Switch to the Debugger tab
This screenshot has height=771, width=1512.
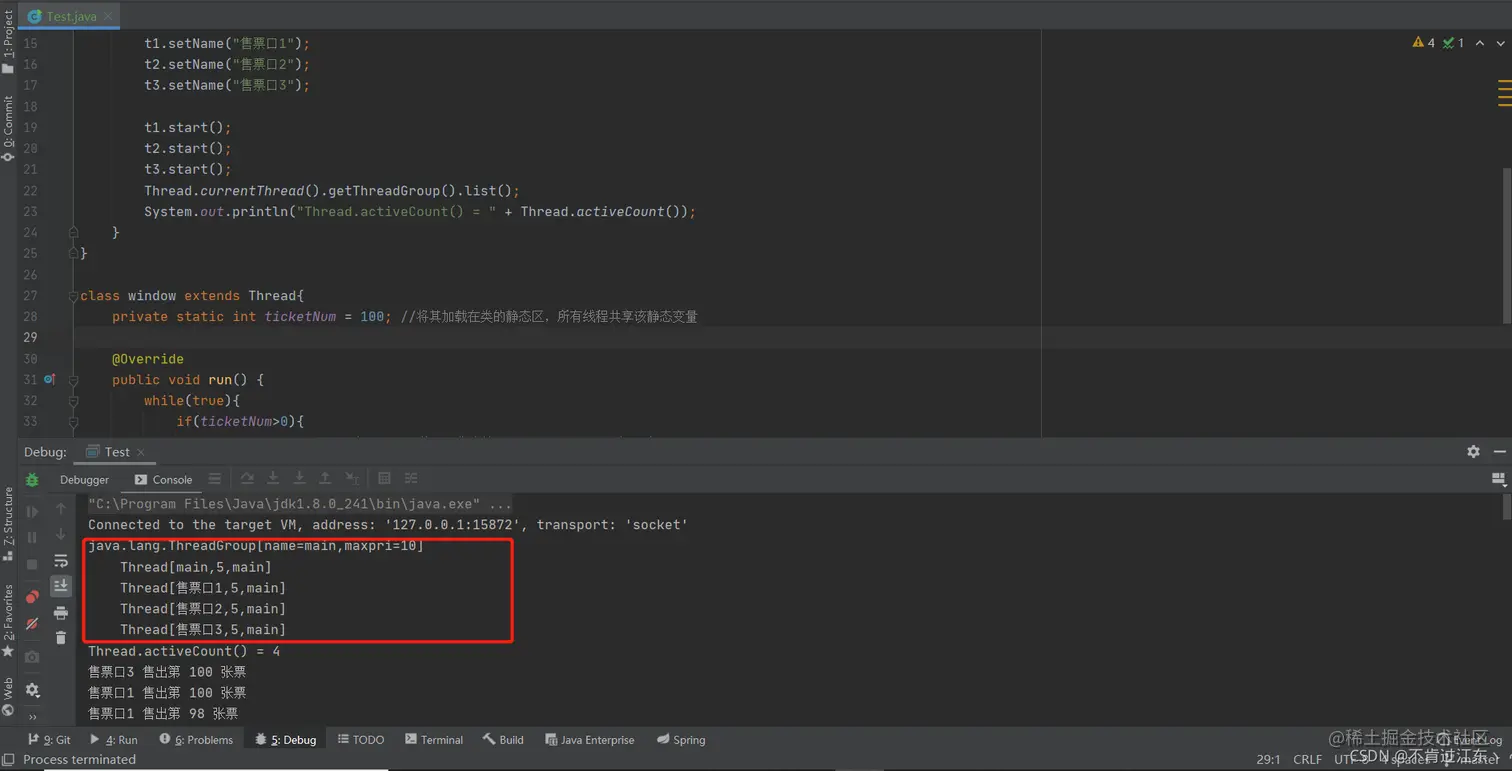pyautogui.click(x=84, y=480)
